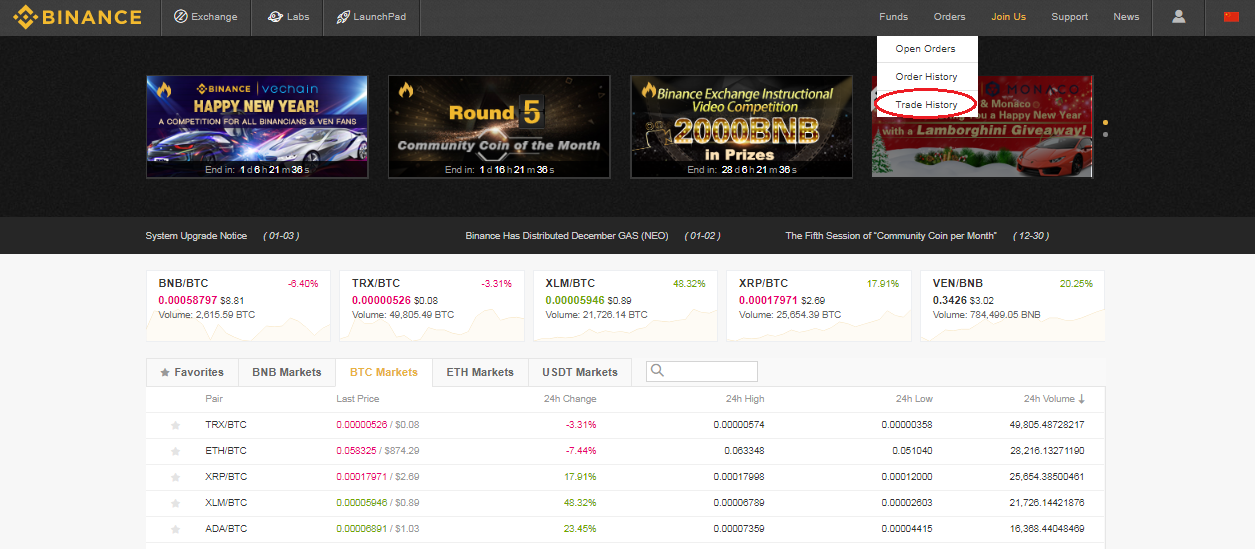Open the VEN/BNB ticker card
This screenshot has width=1255, height=549.
(1013, 305)
